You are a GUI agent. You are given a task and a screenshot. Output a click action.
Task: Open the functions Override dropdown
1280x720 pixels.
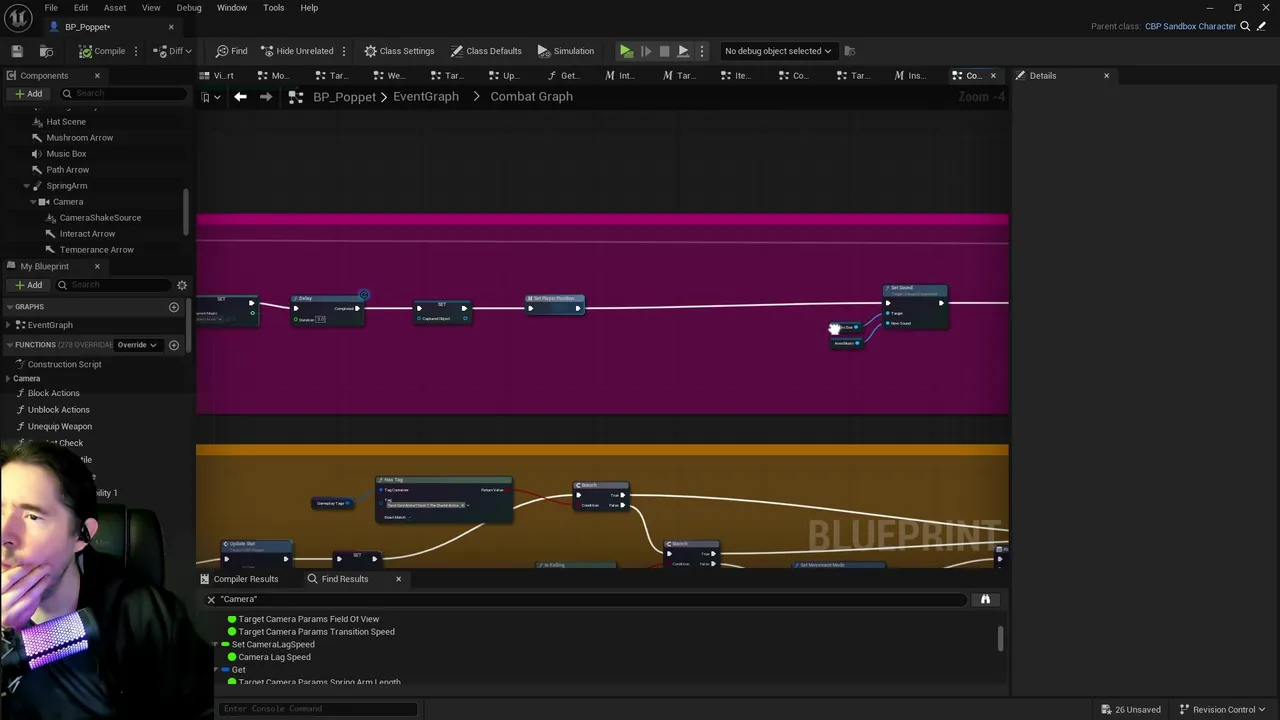pos(137,345)
